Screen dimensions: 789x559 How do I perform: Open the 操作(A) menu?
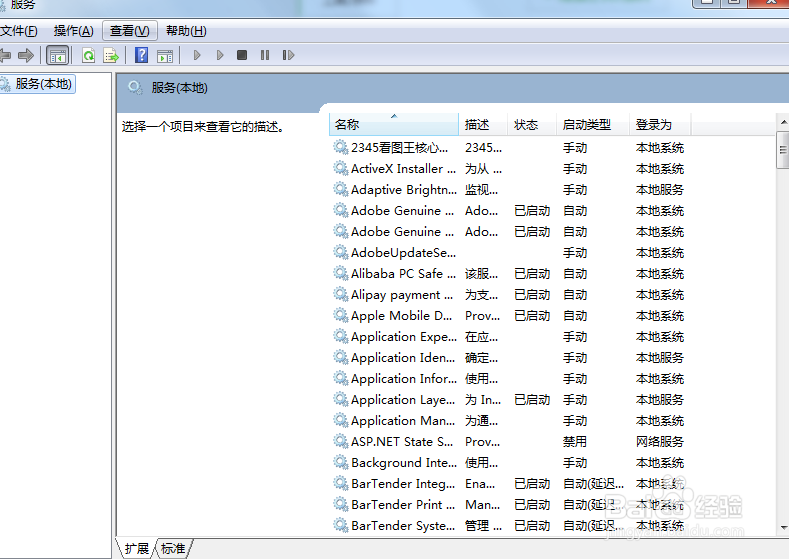pos(73,31)
